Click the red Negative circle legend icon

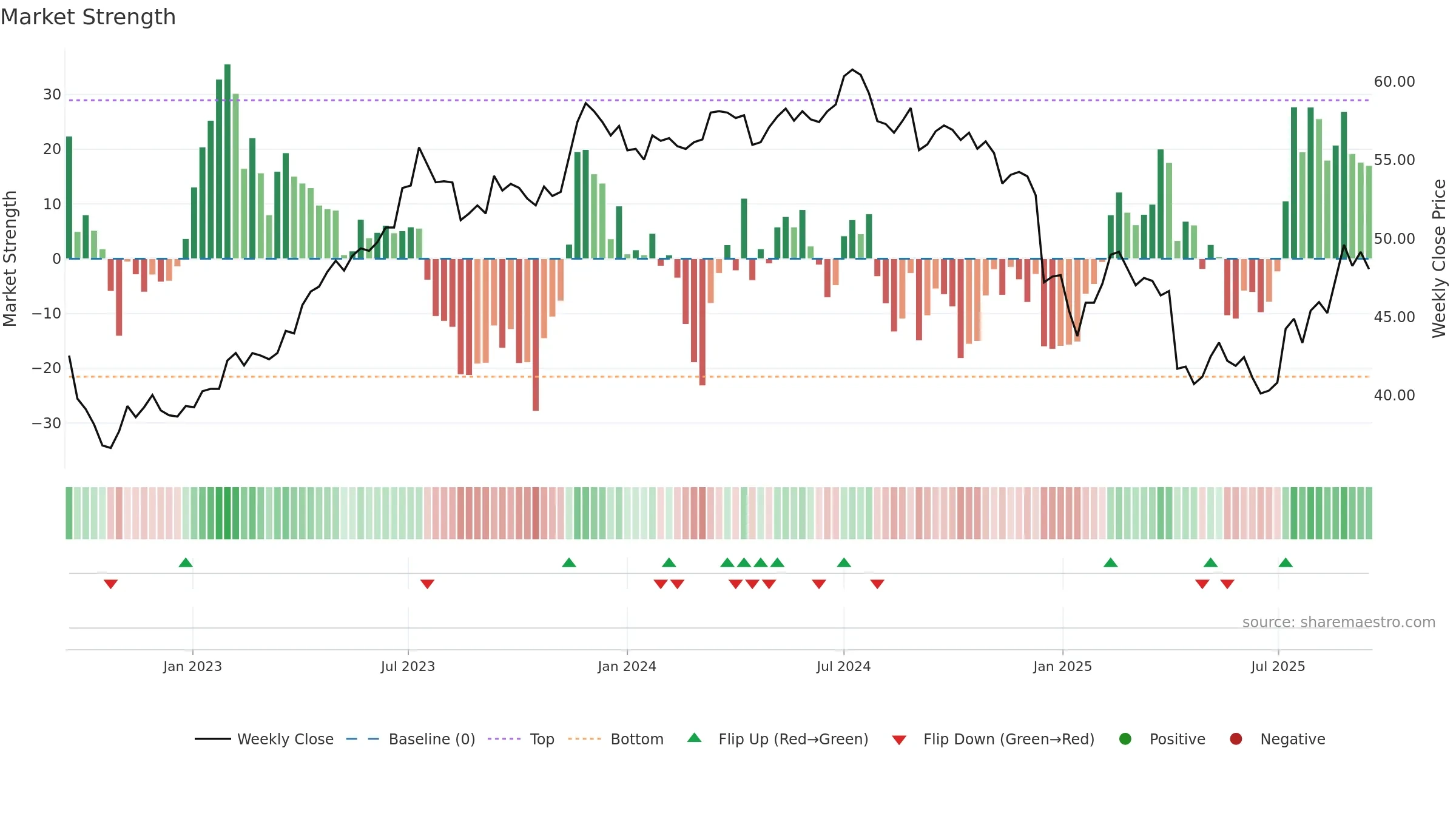click(x=1236, y=739)
